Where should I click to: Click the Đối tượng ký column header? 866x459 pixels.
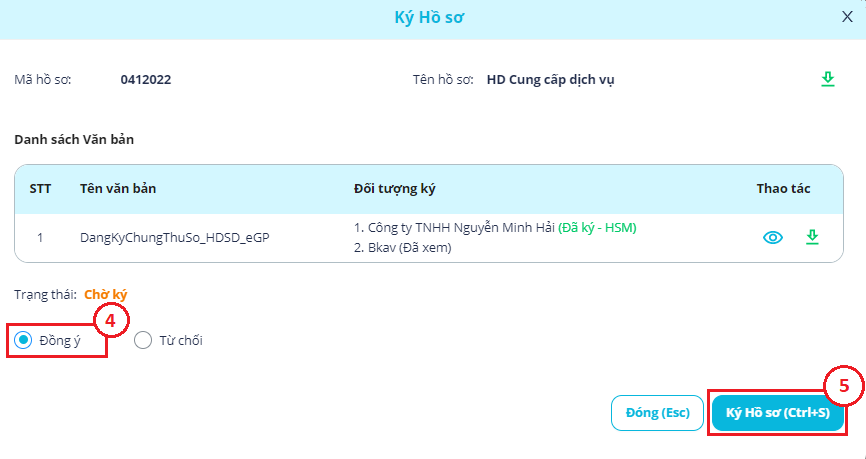pos(395,189)
